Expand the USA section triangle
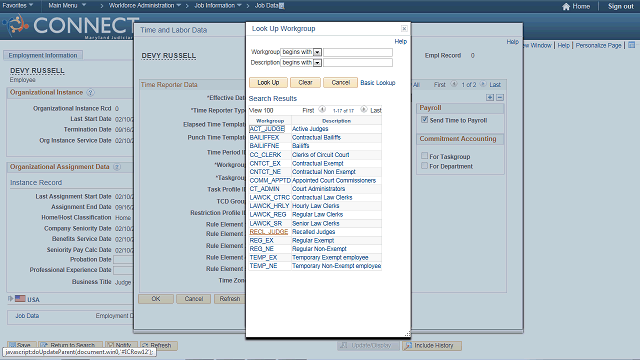This screenshot has height=360, width=640. click(x=10, y=299)
